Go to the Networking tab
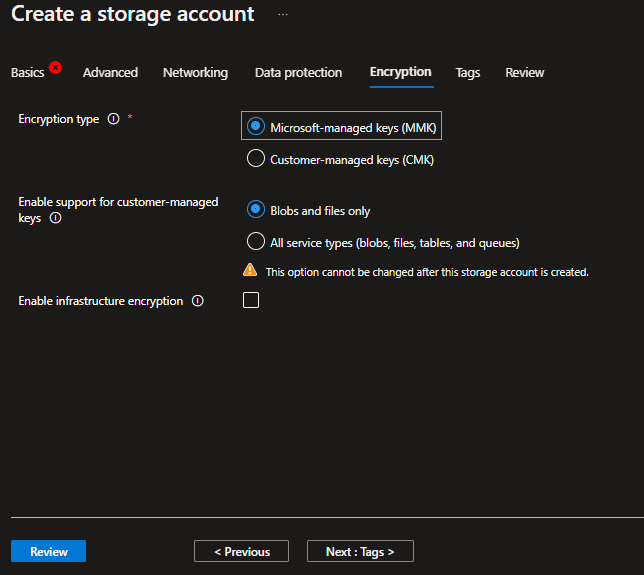644x575 pixels. tap(195, 73)
